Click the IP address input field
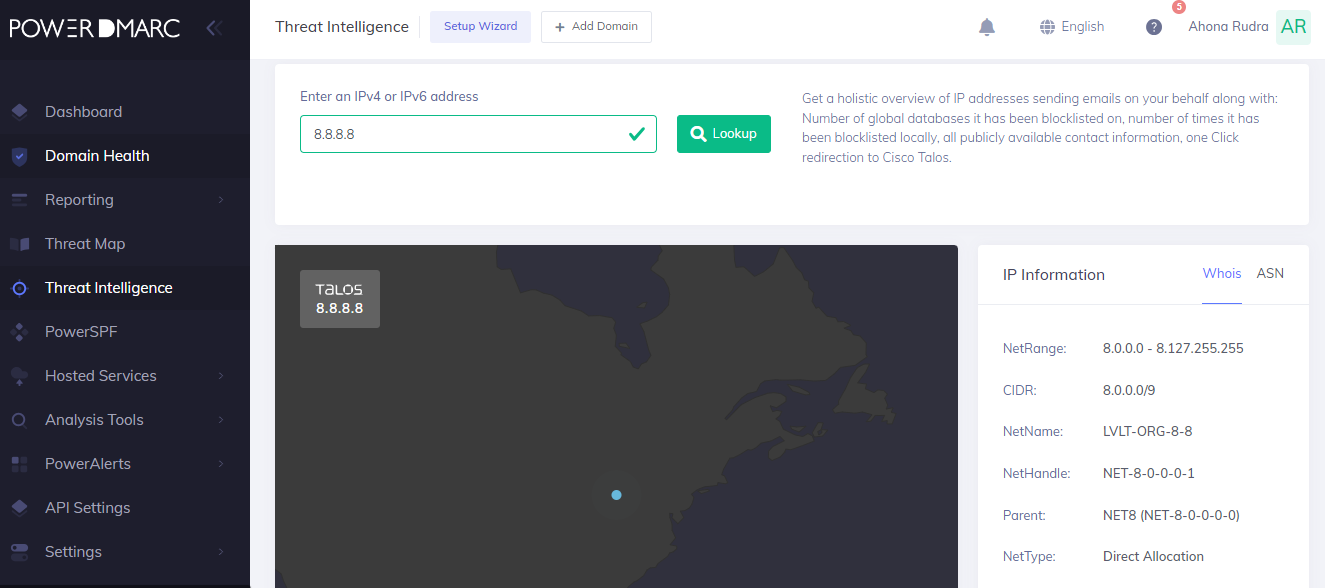The height and width of the screenshot is (588, 1325). tap(478, 134)
